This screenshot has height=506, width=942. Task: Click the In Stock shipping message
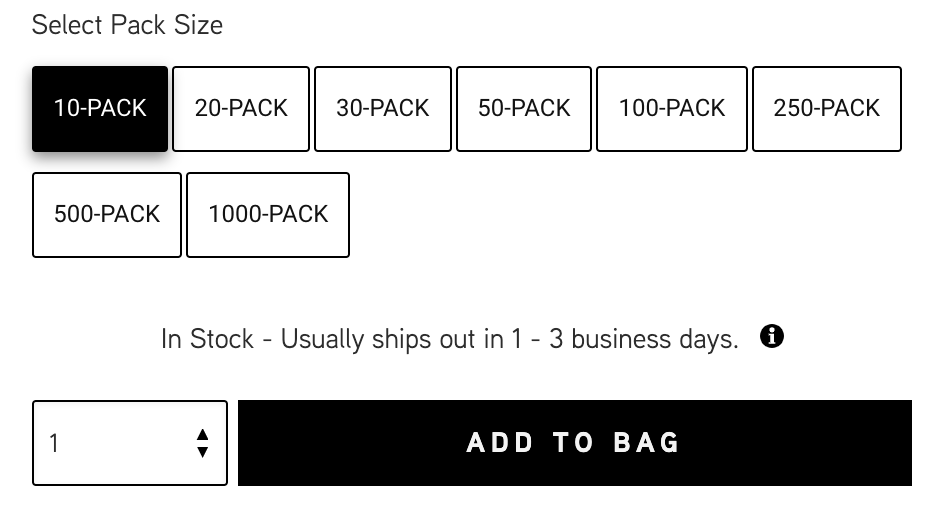[449, 339]
